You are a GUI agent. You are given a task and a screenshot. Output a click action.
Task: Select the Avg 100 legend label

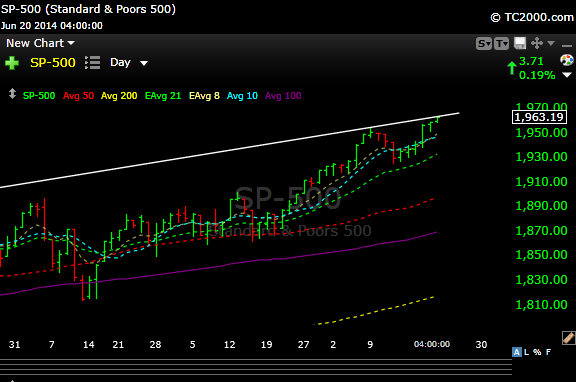[x=283, y=96]
